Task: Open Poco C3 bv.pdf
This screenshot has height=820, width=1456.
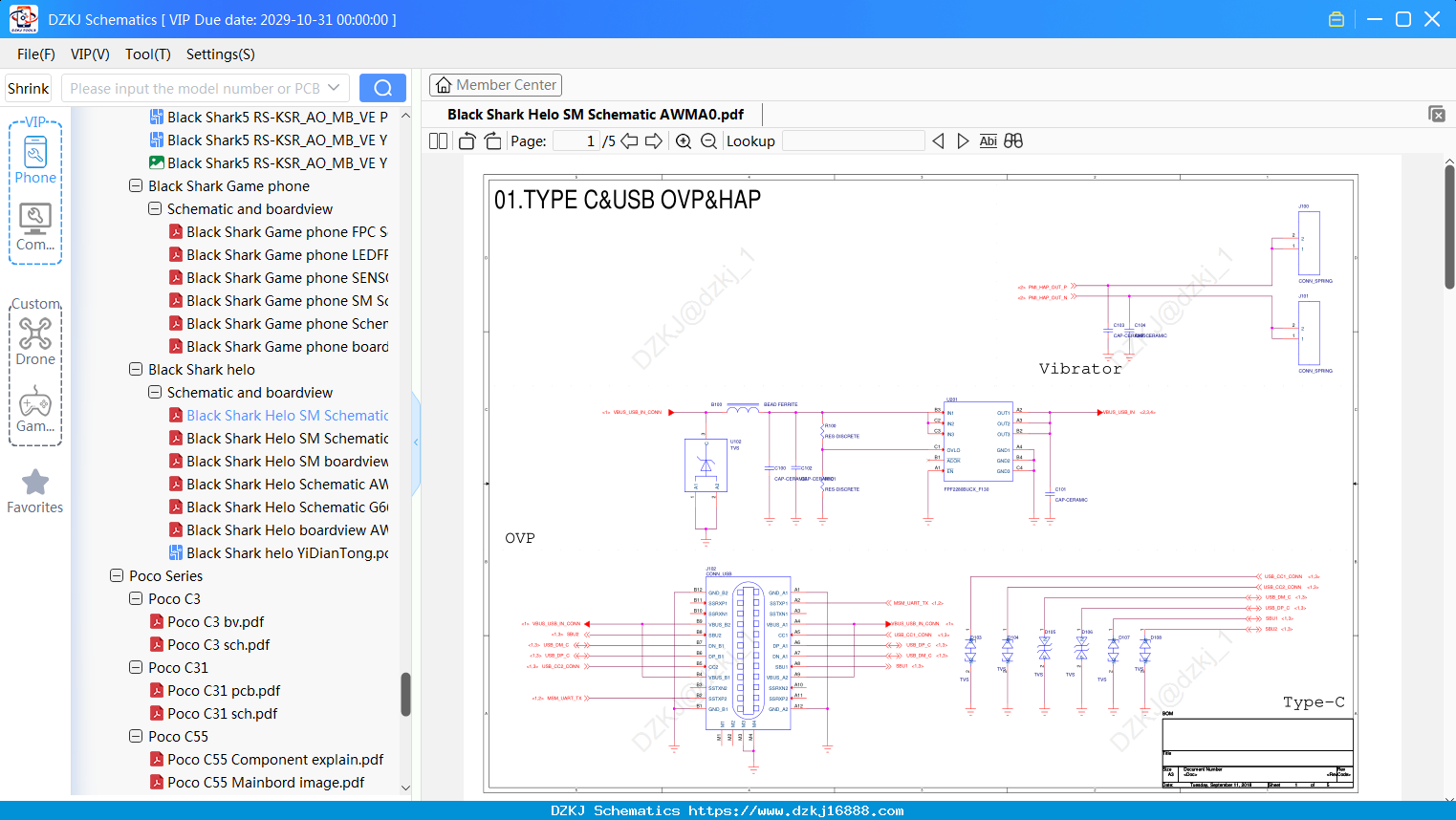Action: 206,622
